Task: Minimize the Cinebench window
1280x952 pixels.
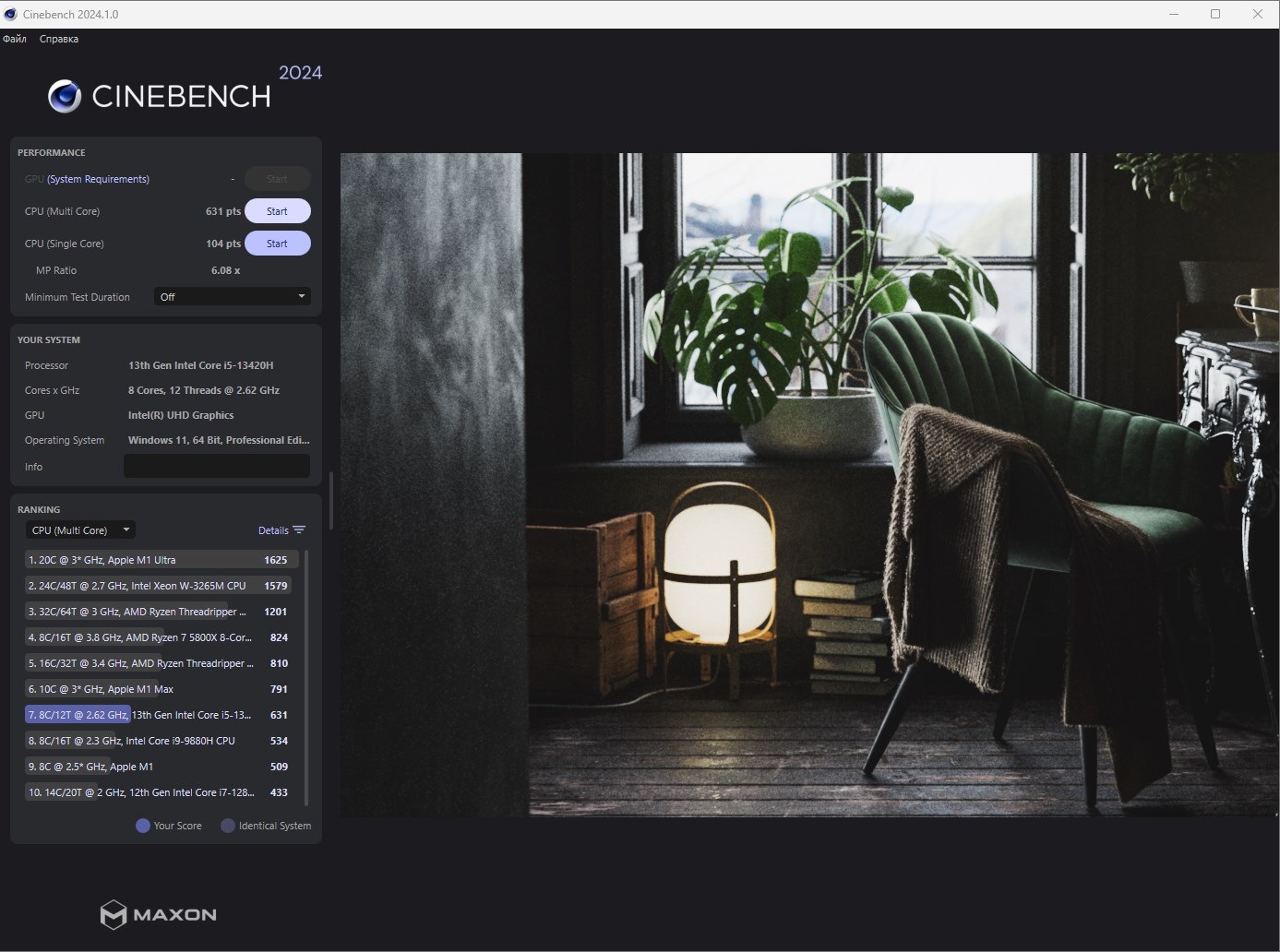Action: click(x=1174, y=14)
